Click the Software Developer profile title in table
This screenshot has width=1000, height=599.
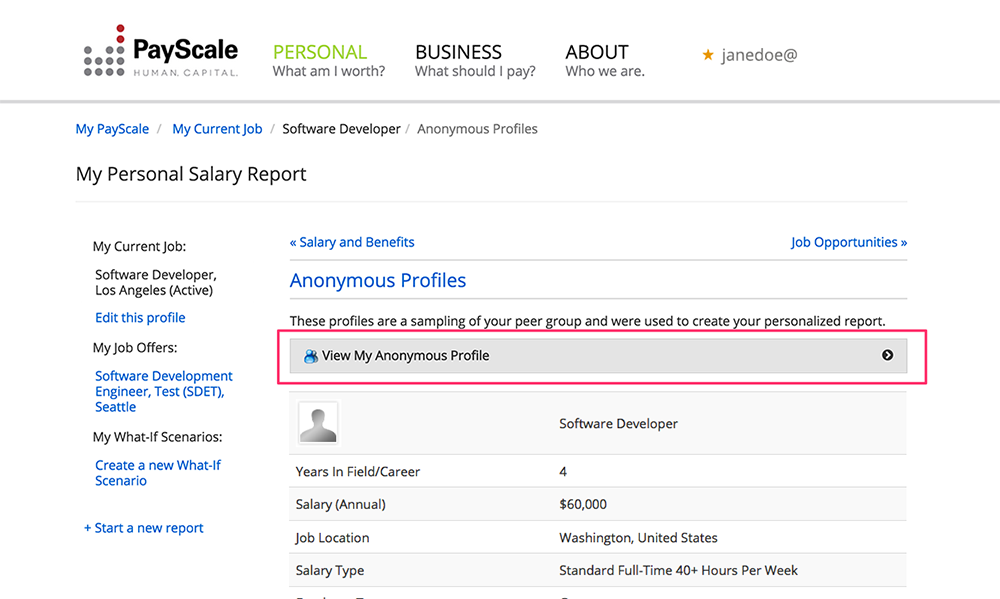pos(618,424)
